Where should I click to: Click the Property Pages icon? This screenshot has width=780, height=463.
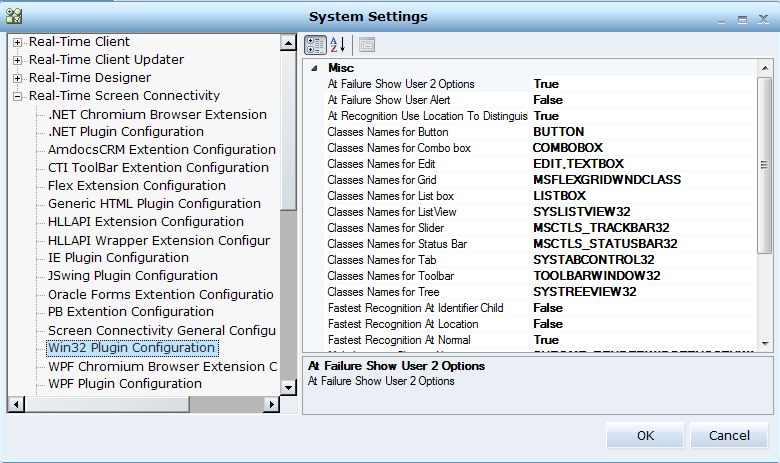click(367, 44)
